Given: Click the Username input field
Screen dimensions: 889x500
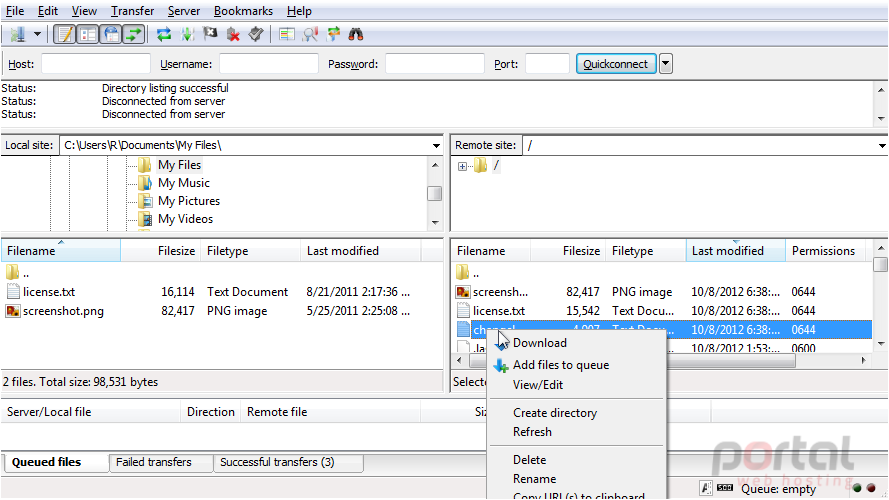Looking at the screenshot, I should 269,64.
